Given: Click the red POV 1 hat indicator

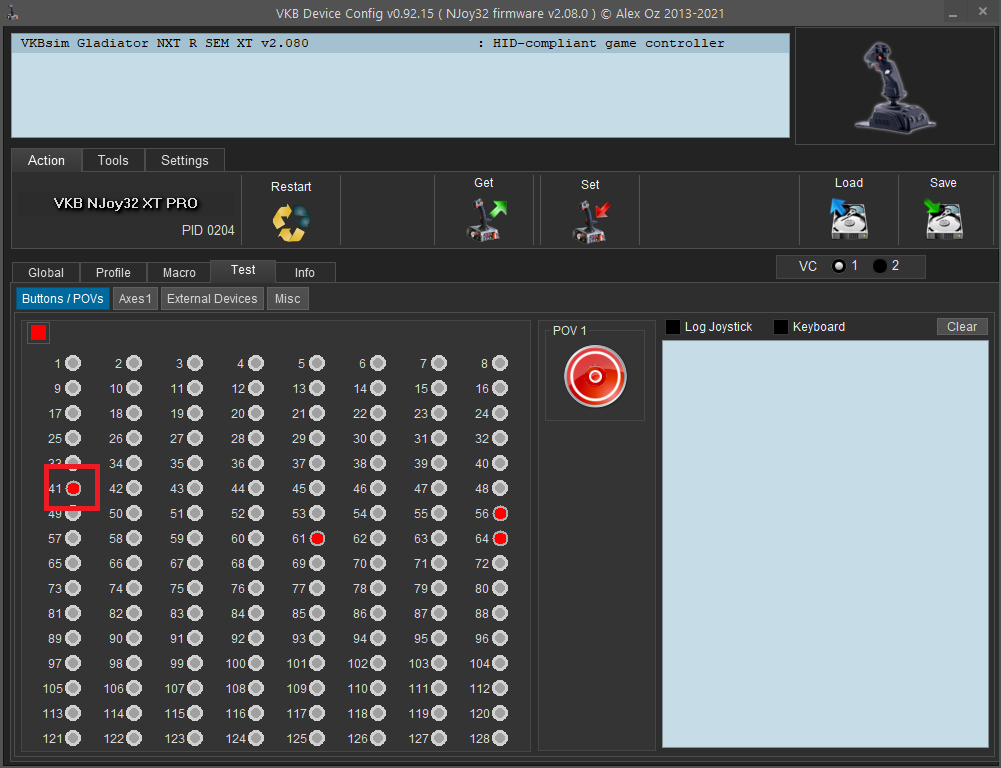Looking at the screenshot, I should tap(595, 376).
